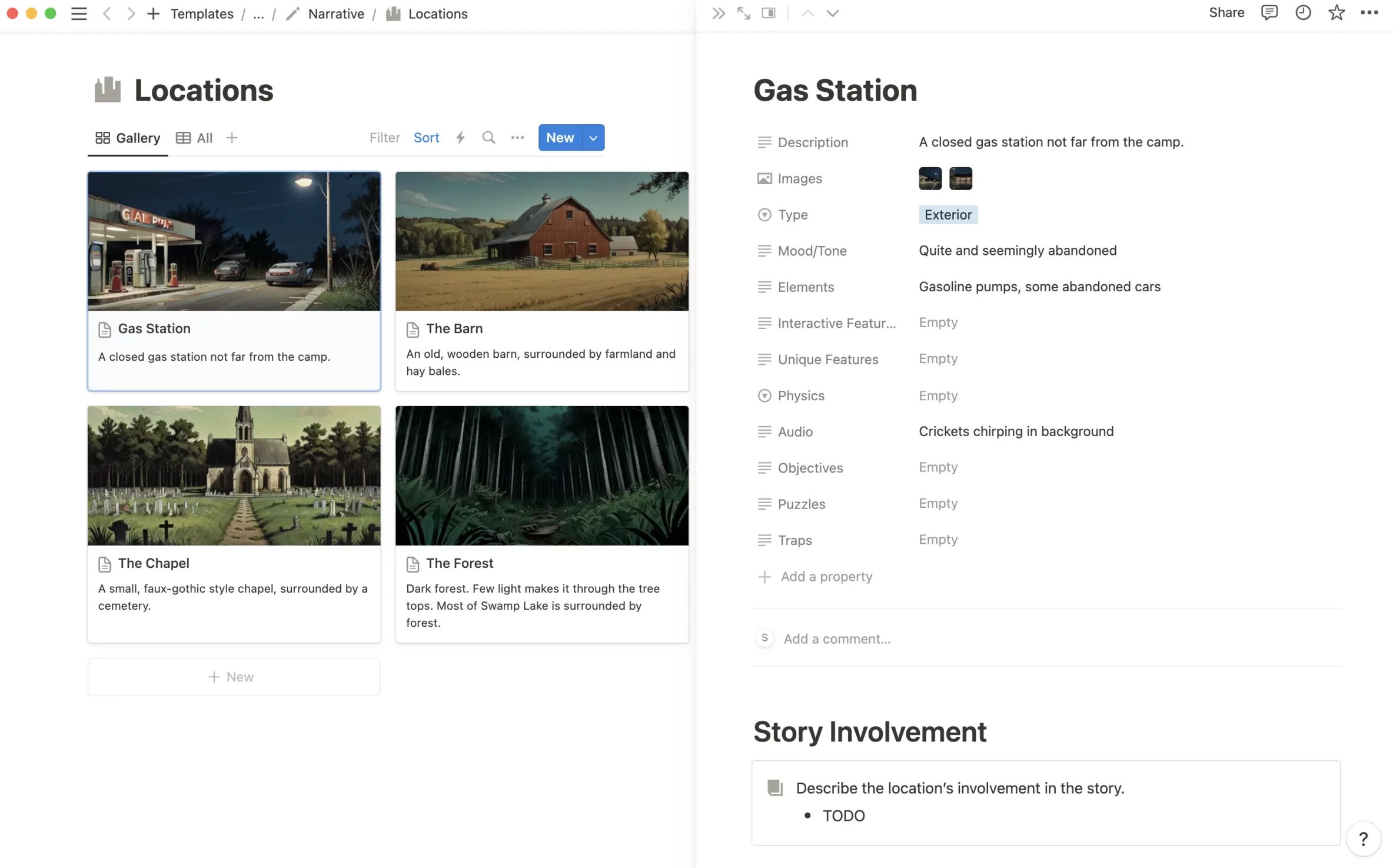Select the Gallery view tab
This screenshot has width=1393, height=868.
point(128,138)
